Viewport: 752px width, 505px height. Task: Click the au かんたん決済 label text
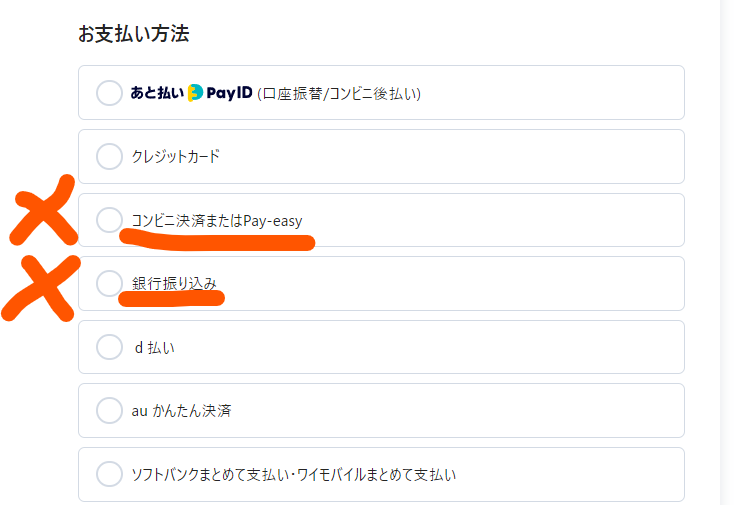tap(181, 410)
